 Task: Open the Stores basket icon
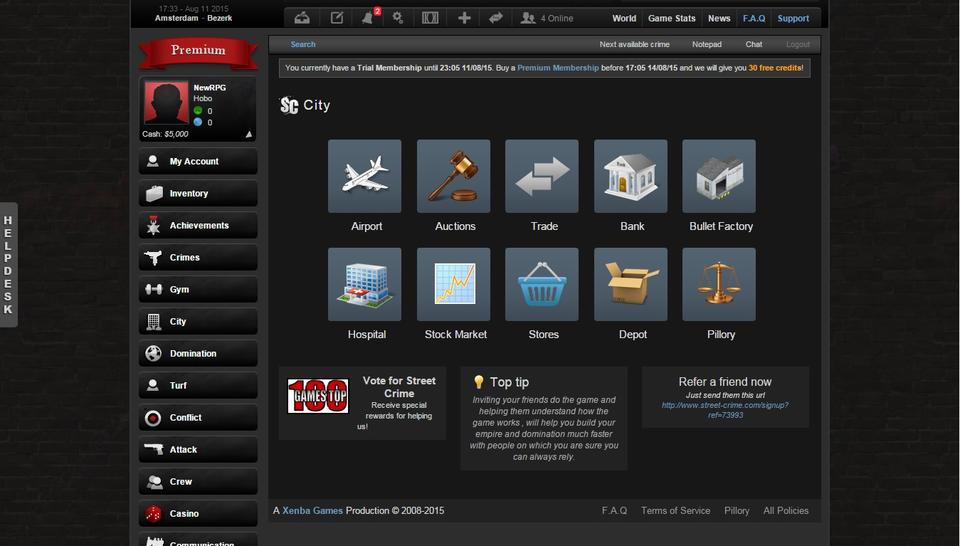click(x=542, y=285)
